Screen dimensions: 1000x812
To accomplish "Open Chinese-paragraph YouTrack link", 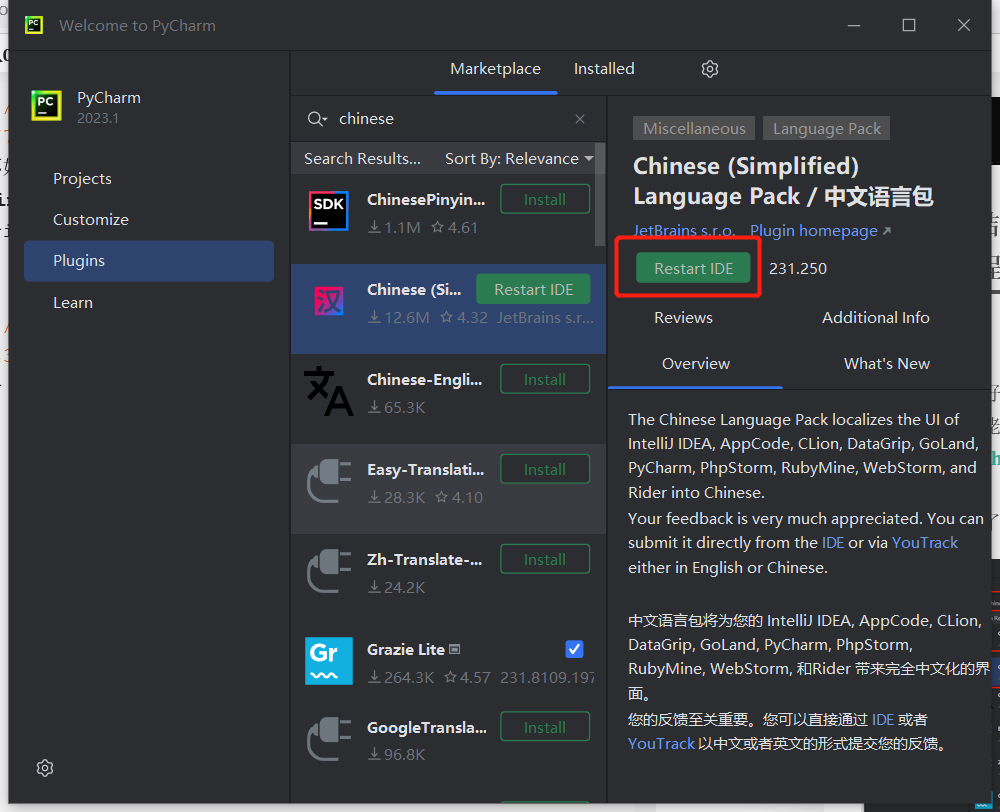I will pos(661,744).
